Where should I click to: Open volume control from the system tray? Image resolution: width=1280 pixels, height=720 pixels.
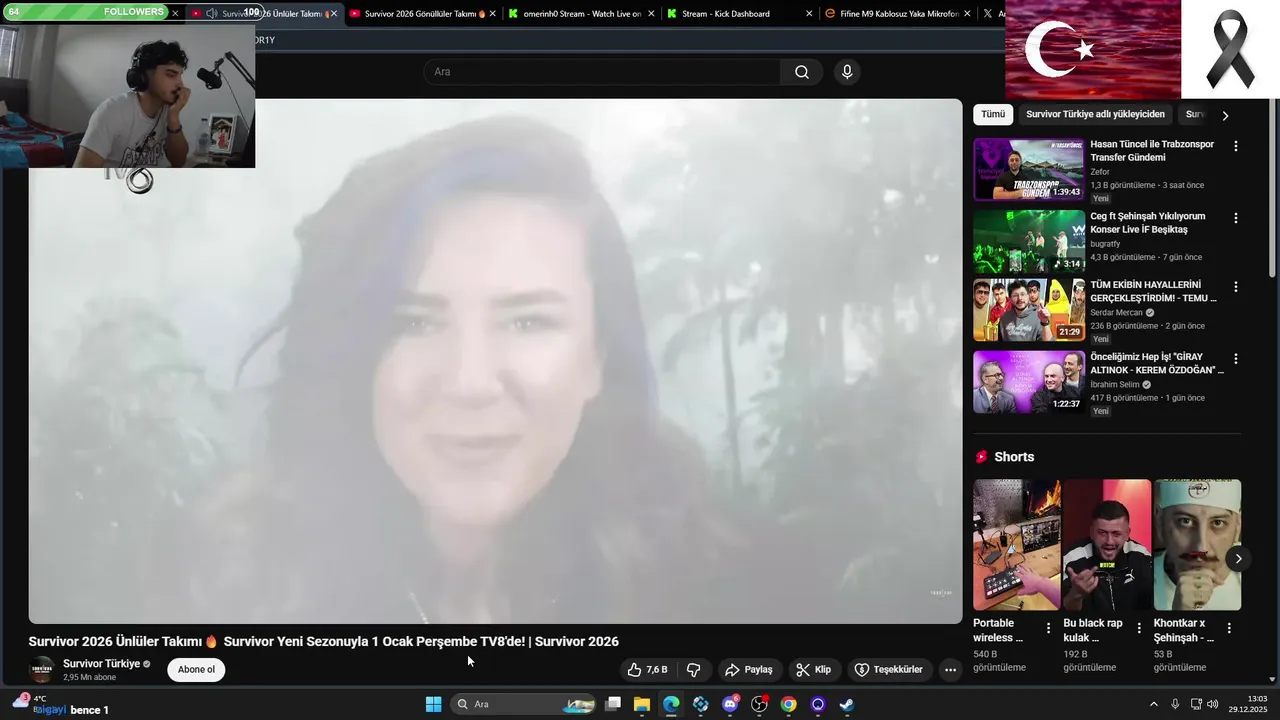pyautogui.click(x=1213, y=704)
